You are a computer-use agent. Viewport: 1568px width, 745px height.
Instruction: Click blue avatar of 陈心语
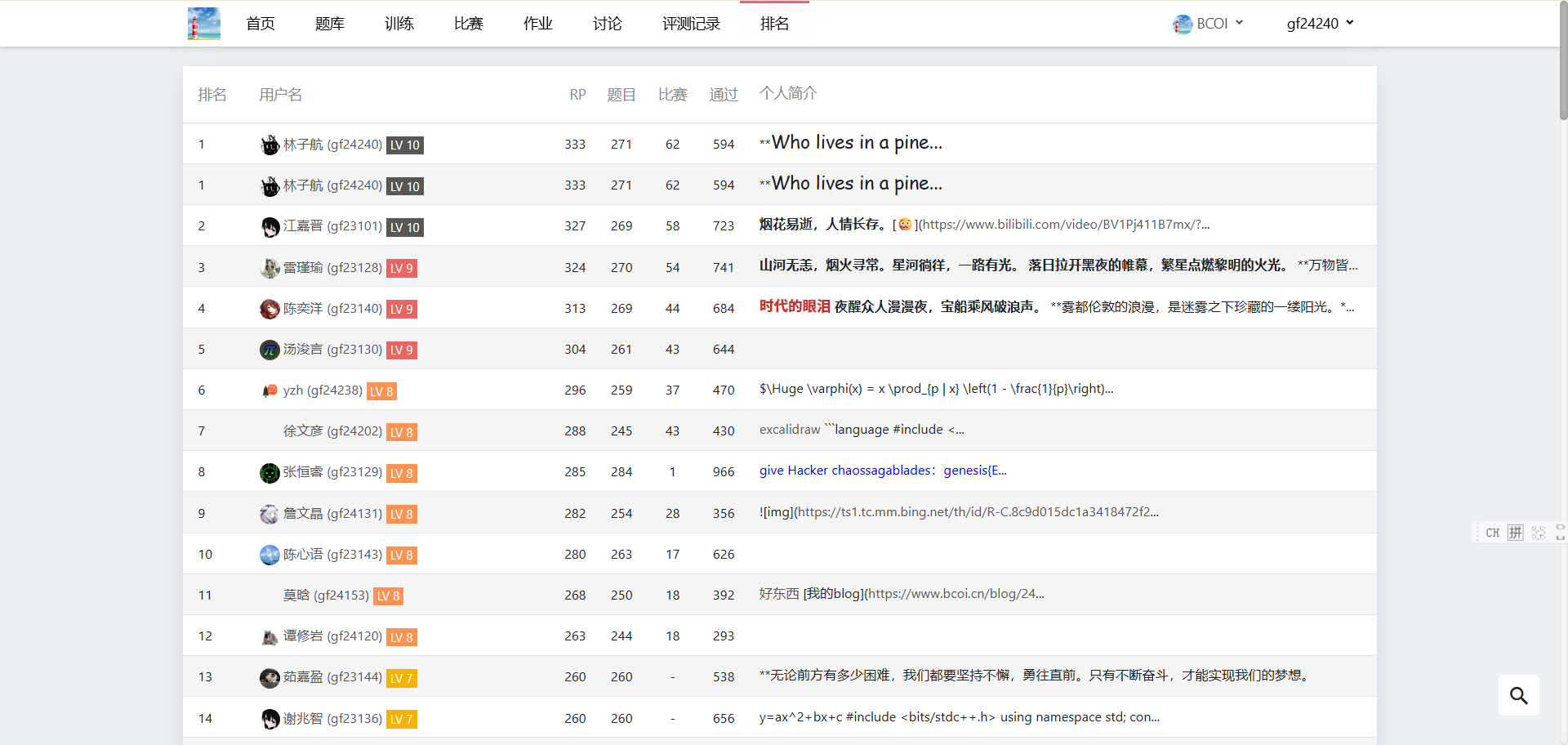click(x=269, y=555)
